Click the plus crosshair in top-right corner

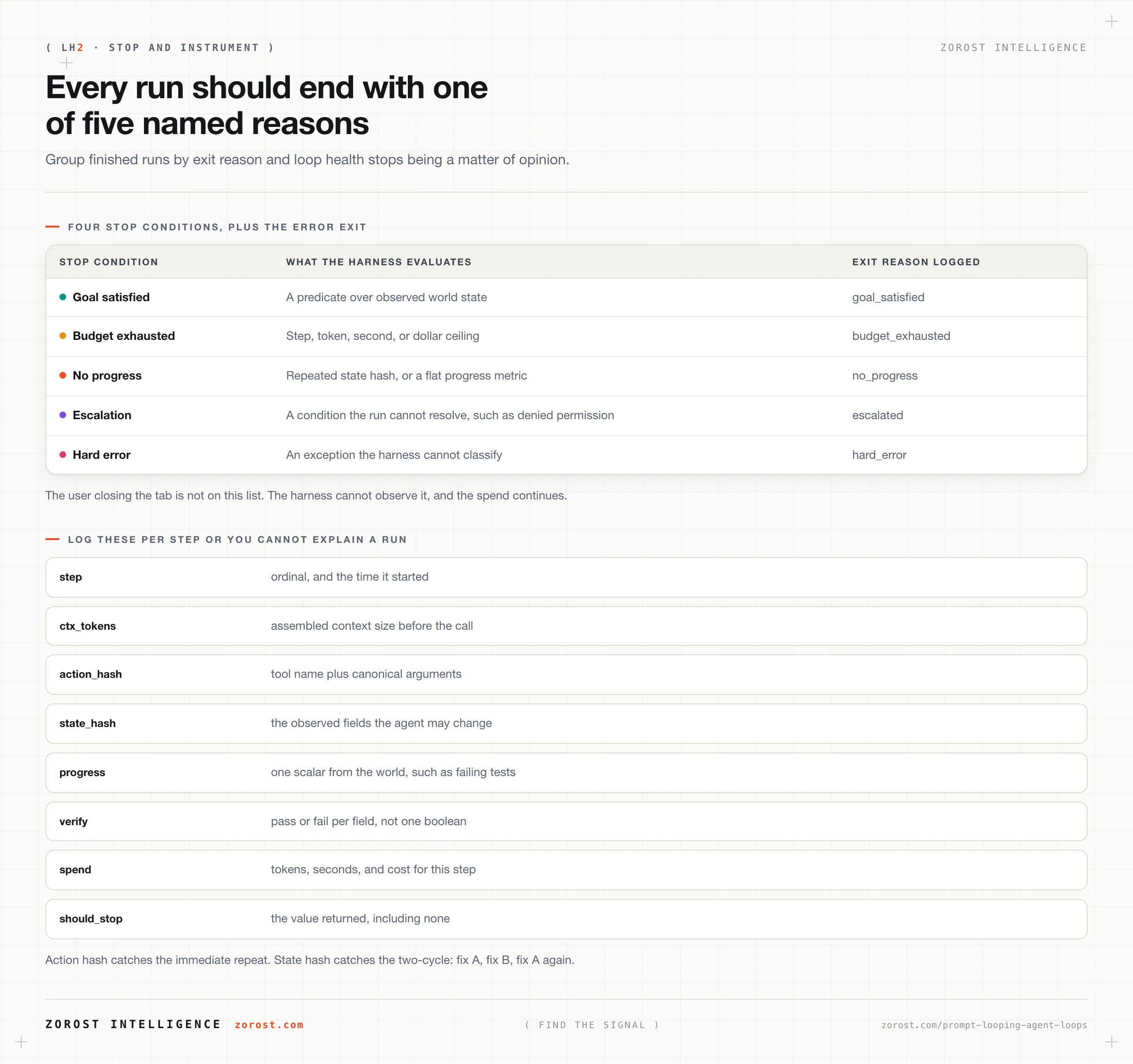point(1111,22)
